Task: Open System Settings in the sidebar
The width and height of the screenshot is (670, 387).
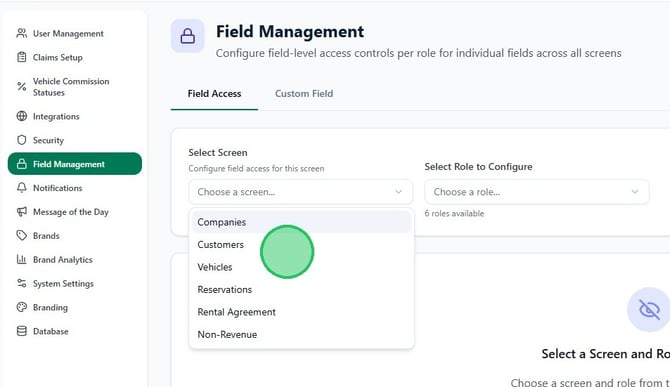Action: [75, 284]
